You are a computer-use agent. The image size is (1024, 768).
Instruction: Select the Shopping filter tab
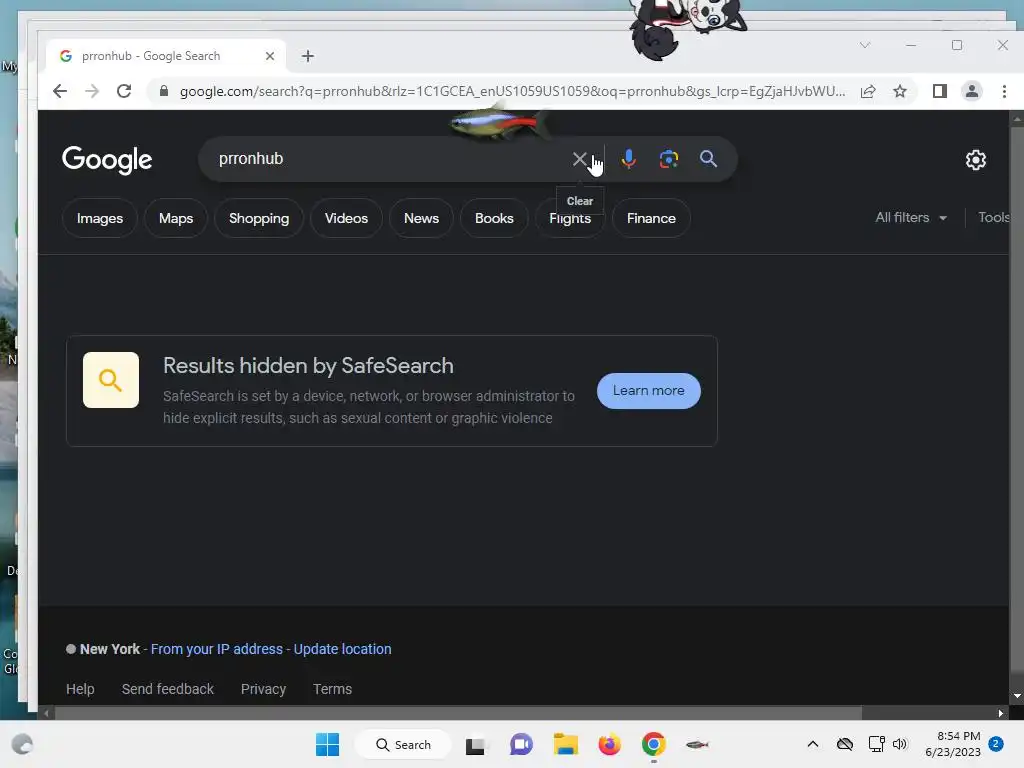(x=259, y=218)
